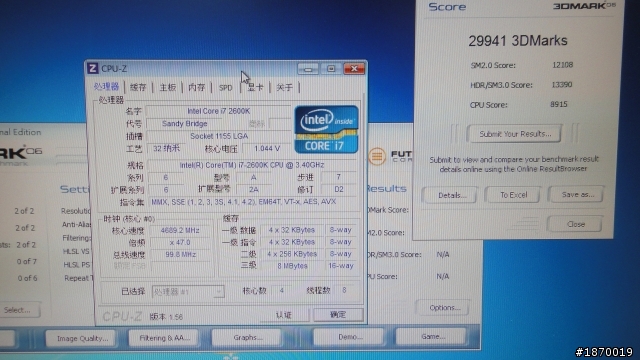Click the 16-way L3 associativity value
This screenshot has width=640, height=360.
(x=340, y=266)
